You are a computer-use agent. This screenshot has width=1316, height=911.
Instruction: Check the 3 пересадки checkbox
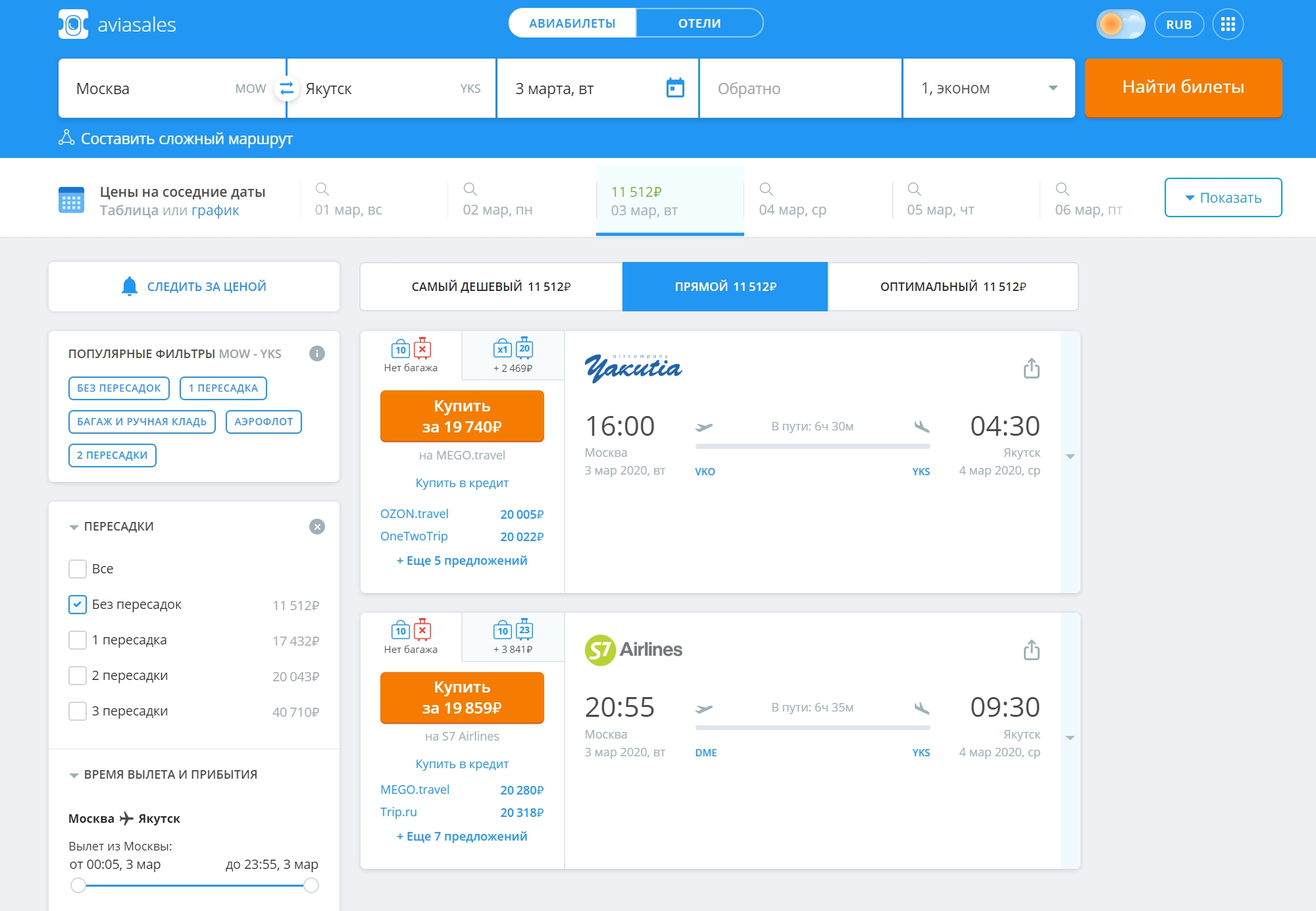pos(78,711)
